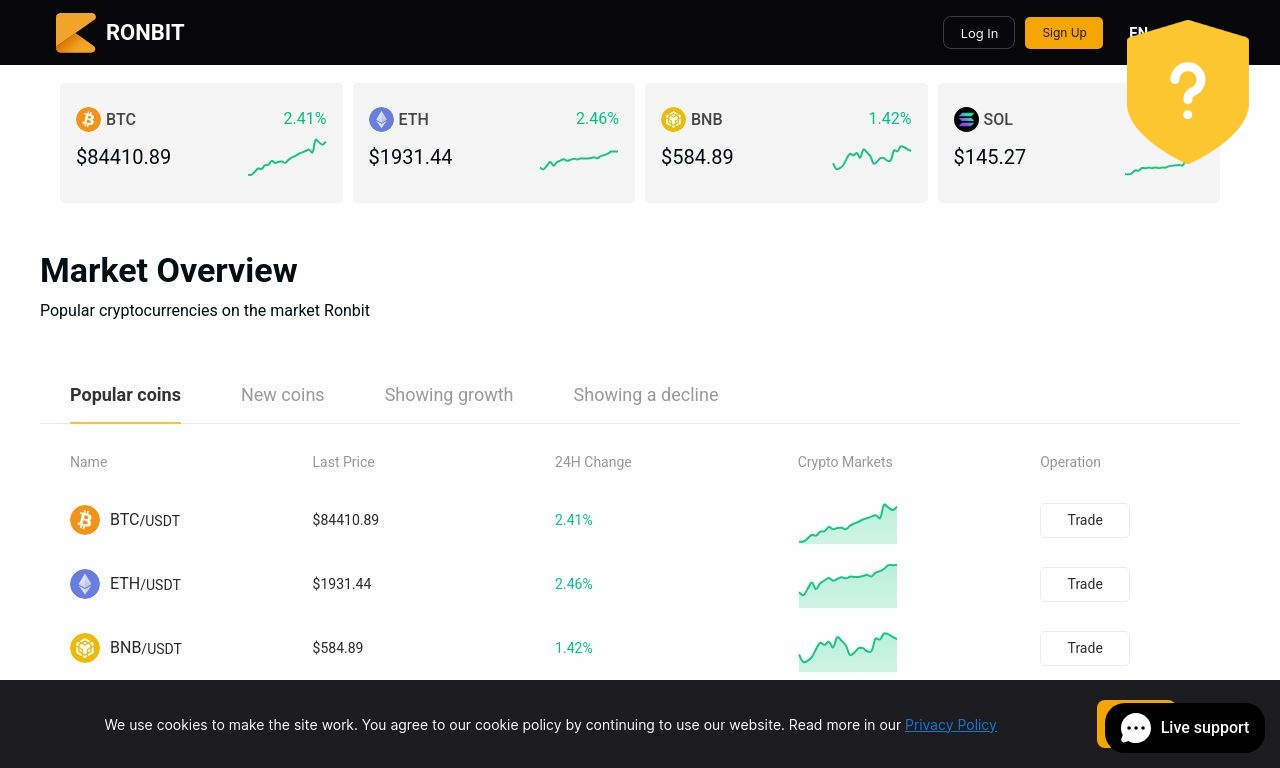Viewport: 1280px width, 768px height.
Task: Click the yellow question-mark shield icon
Action: coord(1187,92)
